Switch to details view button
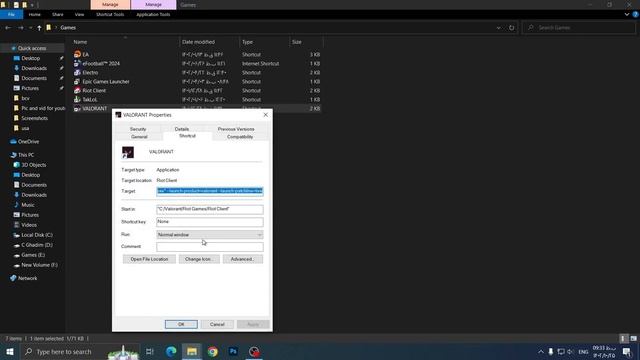Screen dimensions: 640x360 623,338
